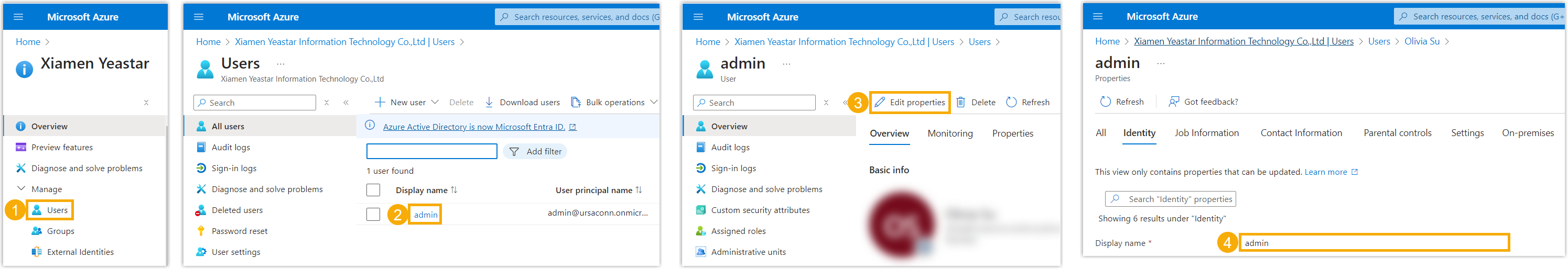
Task: Click Refresh in admin Properties panel
Action: tap(1122, 102)
